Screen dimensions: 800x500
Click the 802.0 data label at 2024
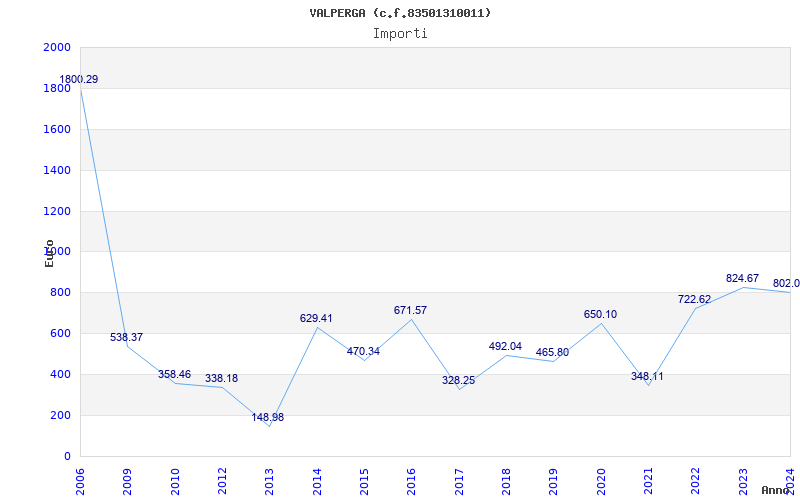coord(786,284)
